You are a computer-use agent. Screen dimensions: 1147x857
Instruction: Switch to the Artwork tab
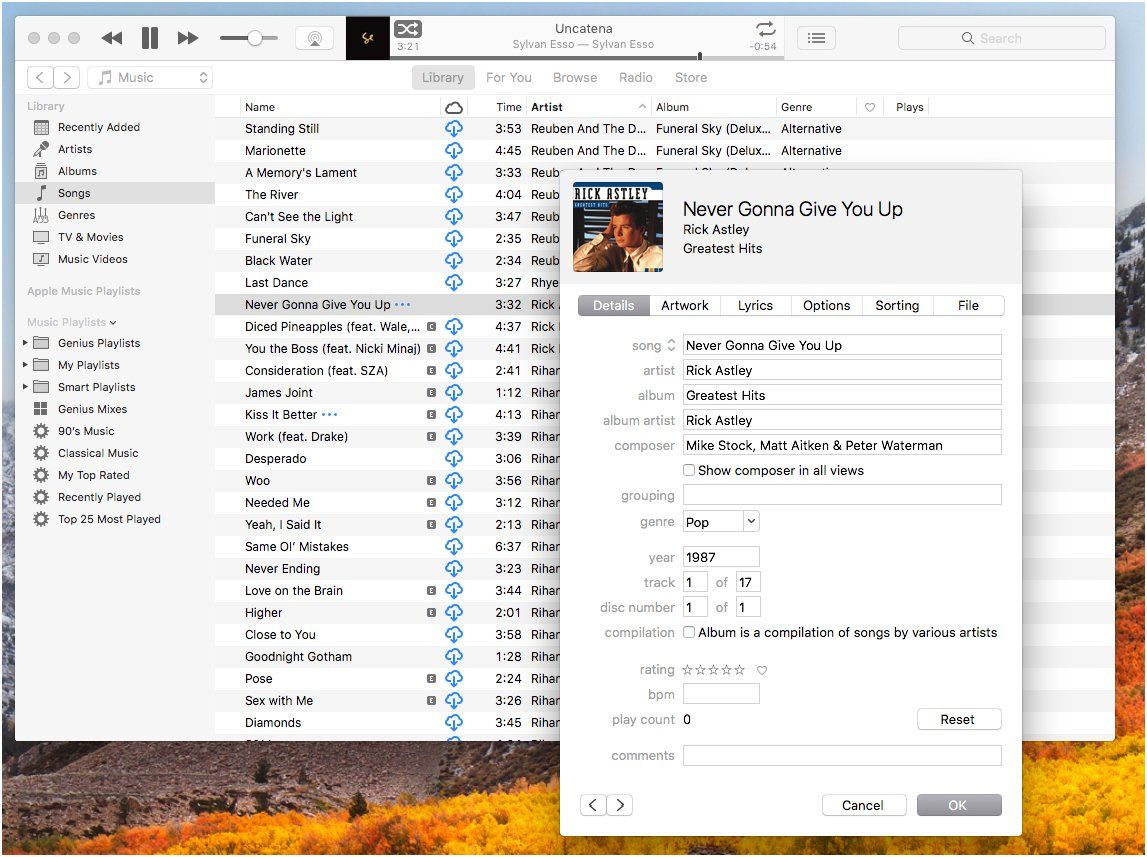click(x=685, y=305)
